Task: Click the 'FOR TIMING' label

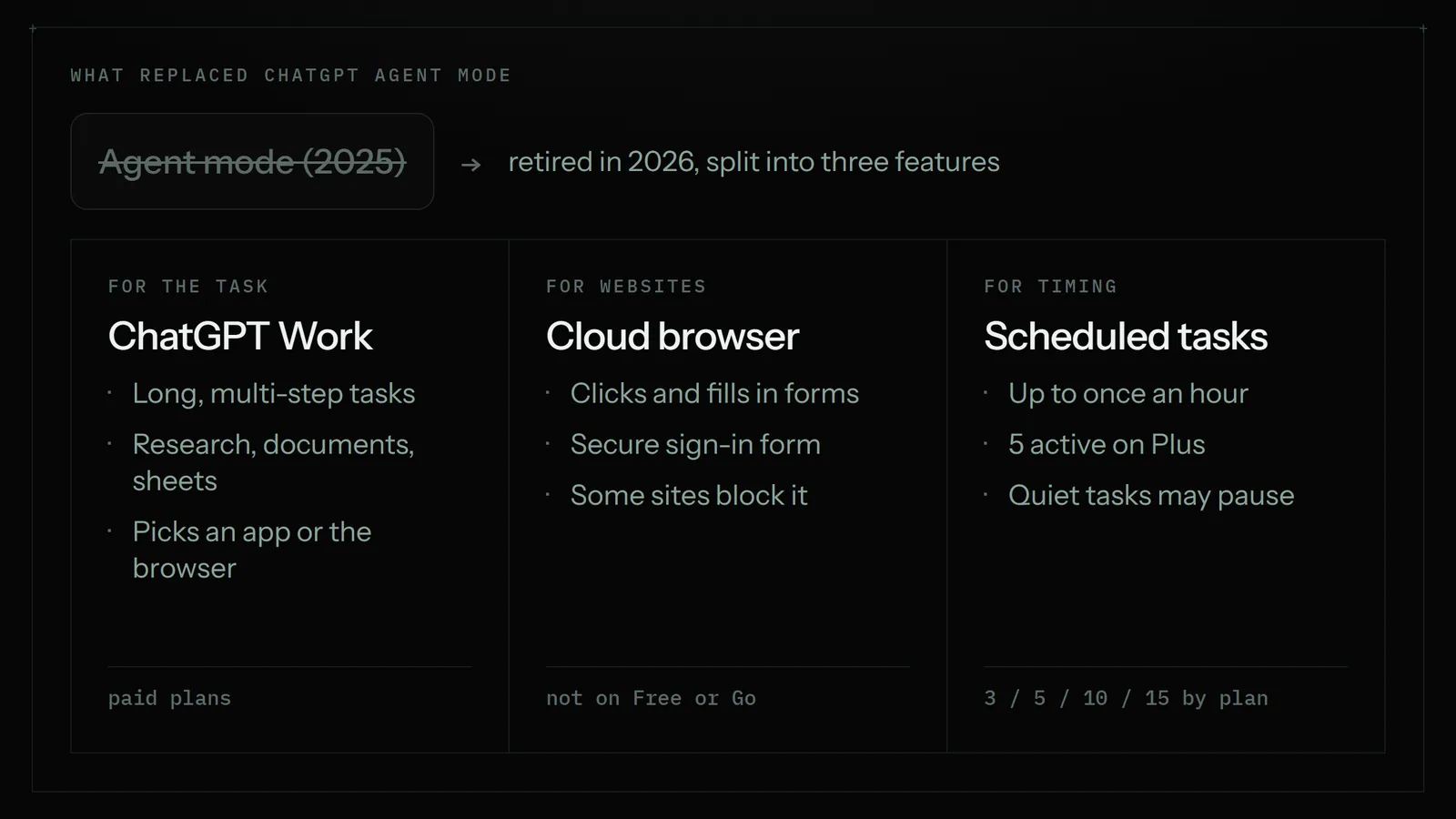Action: point(1050,287)
